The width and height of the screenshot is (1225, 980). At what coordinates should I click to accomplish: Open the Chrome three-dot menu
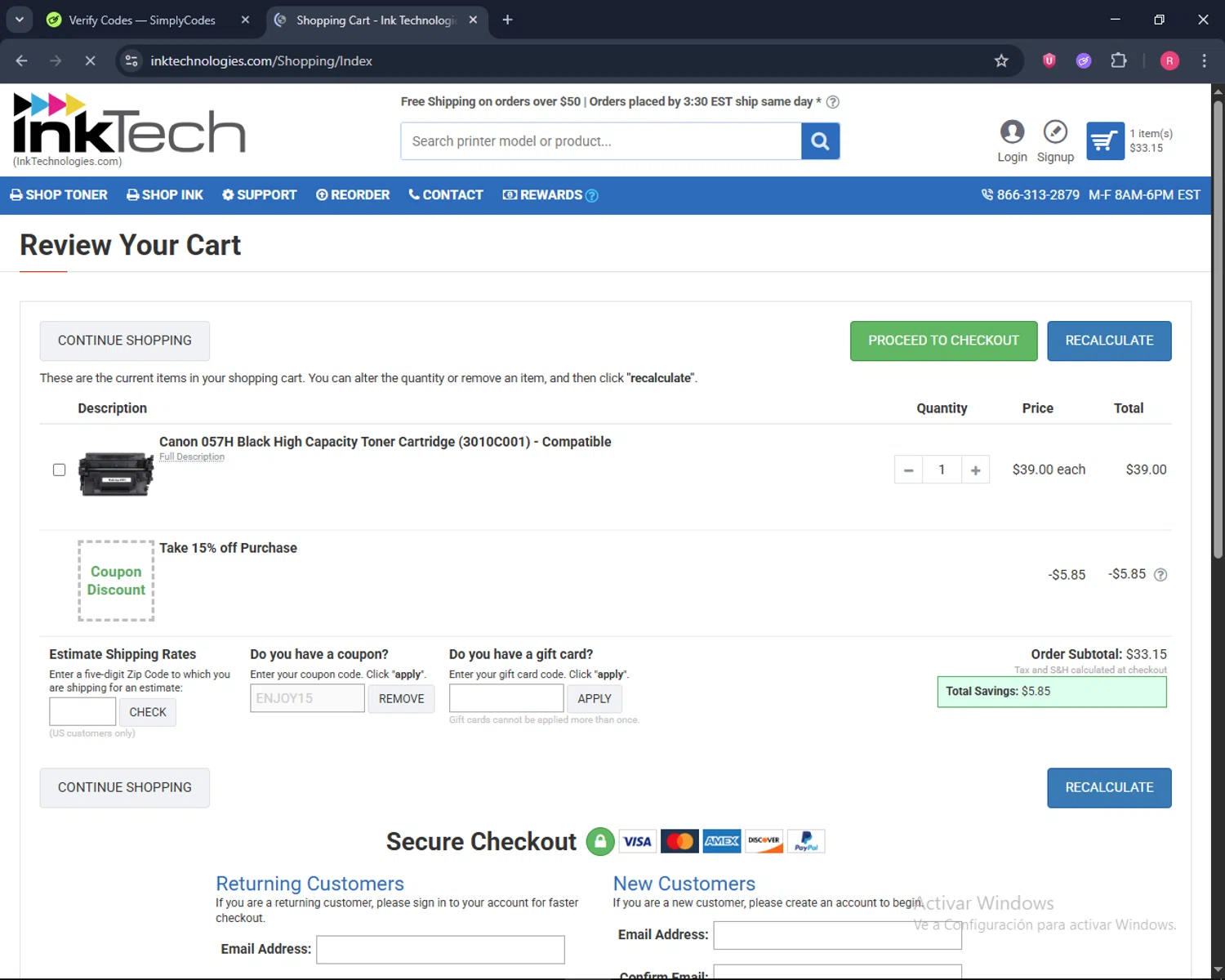1204,60
